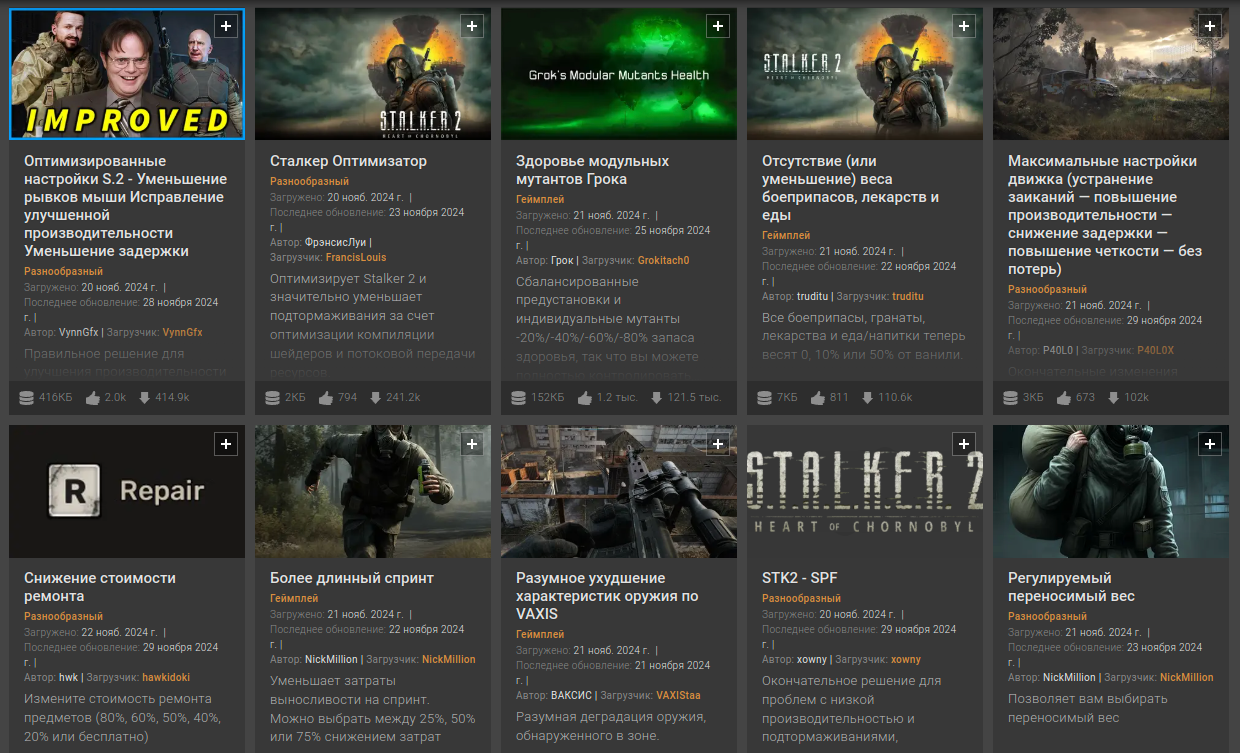Click uploader link P40L0X
Viewport: 1240px width, 753px height.
point(1156,350)
